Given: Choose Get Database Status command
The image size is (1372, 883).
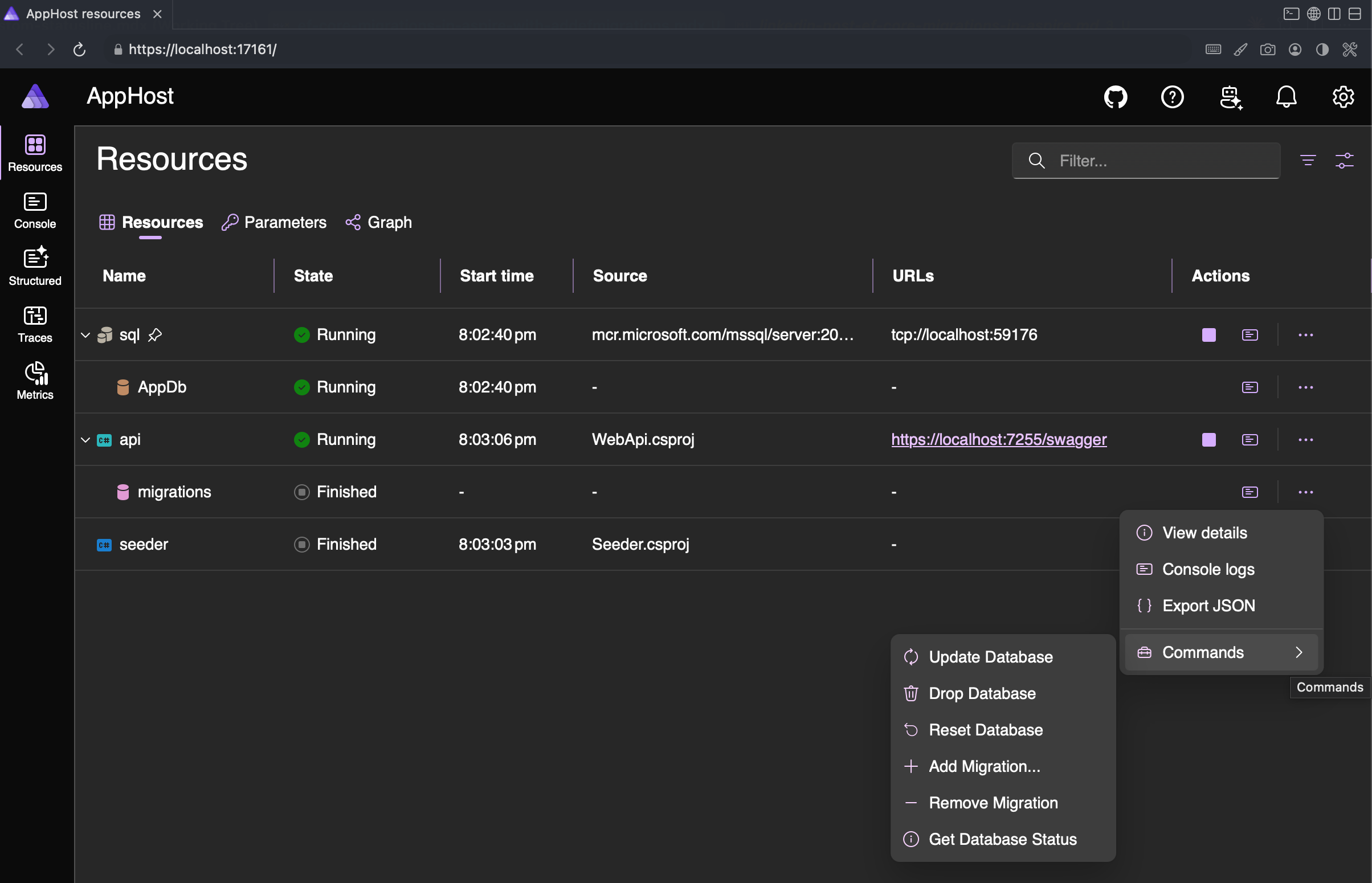Looking at the screenshot, I should pyautogui.click(x=1003, y=840).
